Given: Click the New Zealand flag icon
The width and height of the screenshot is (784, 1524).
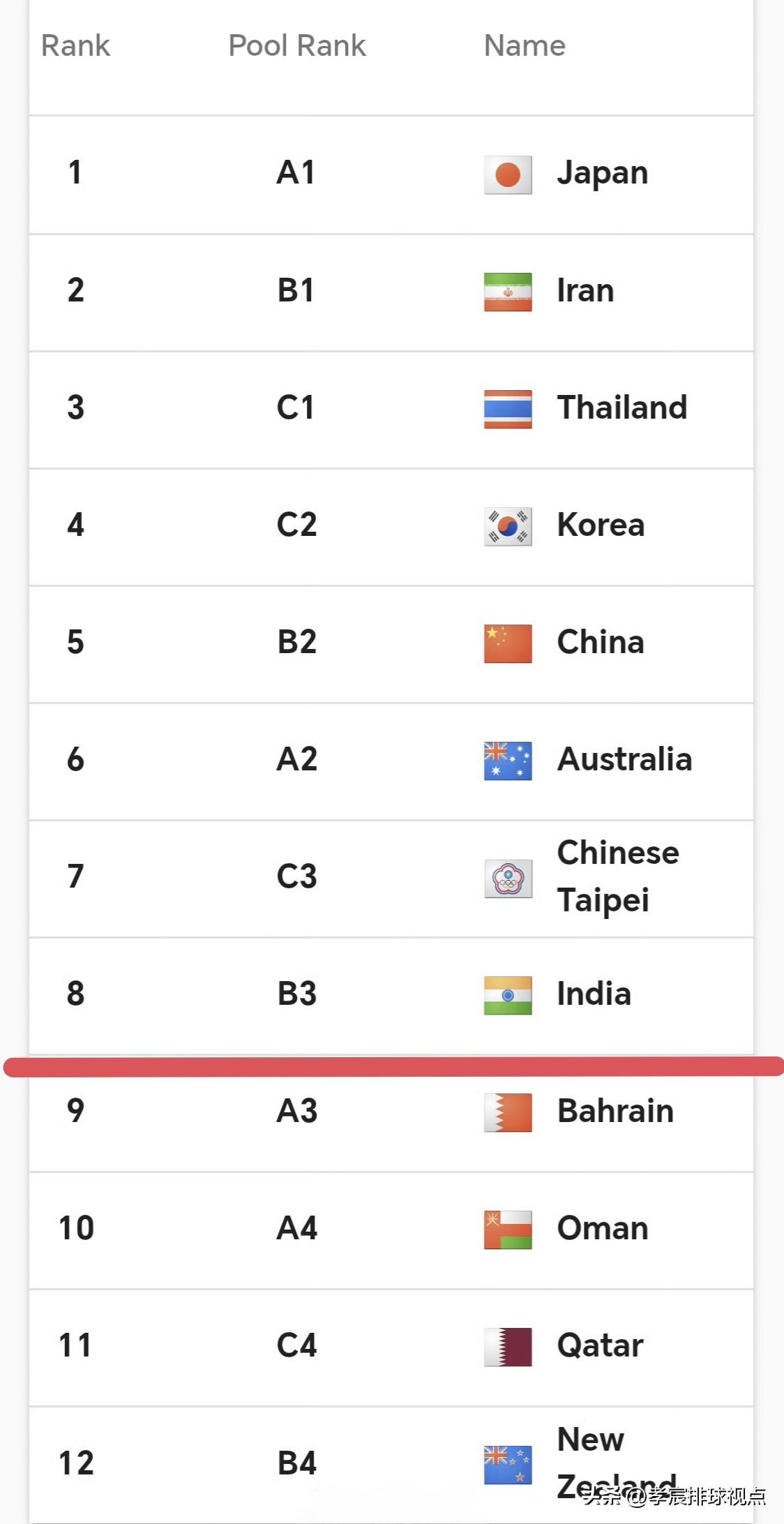Looking at the screenshot, I should (508, 1465).
